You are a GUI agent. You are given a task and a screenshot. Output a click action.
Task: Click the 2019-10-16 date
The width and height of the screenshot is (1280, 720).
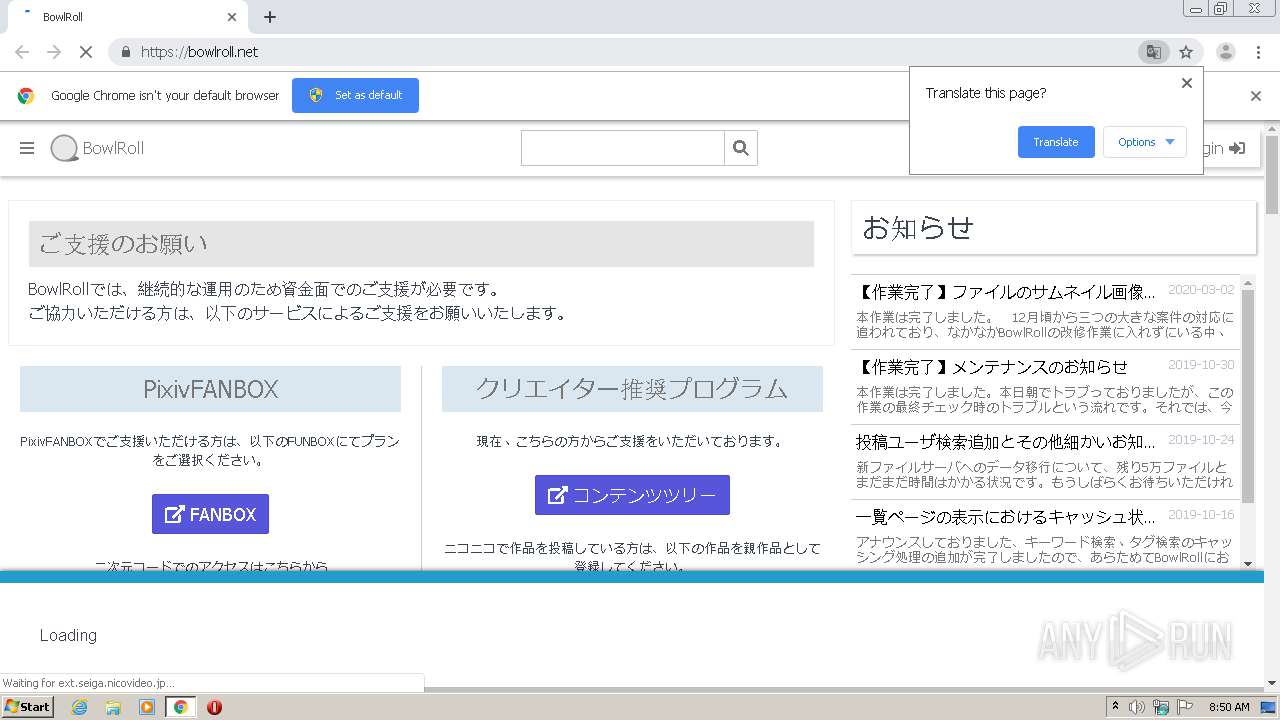(x=1201, y=515)
